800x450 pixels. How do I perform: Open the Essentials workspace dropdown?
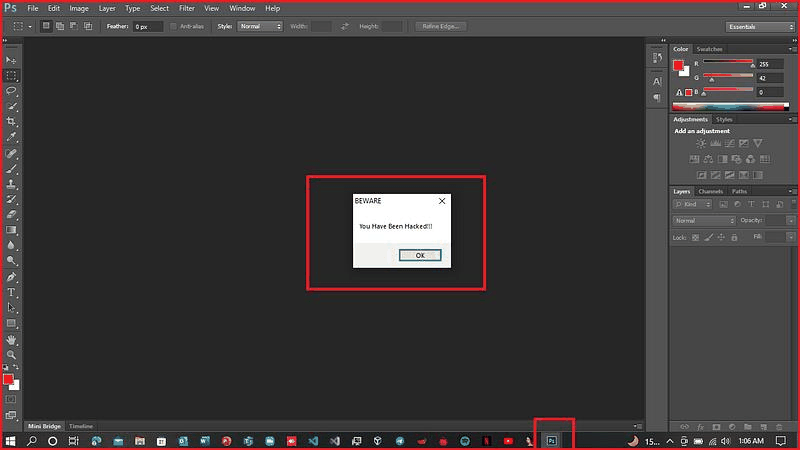coord(760,27)
